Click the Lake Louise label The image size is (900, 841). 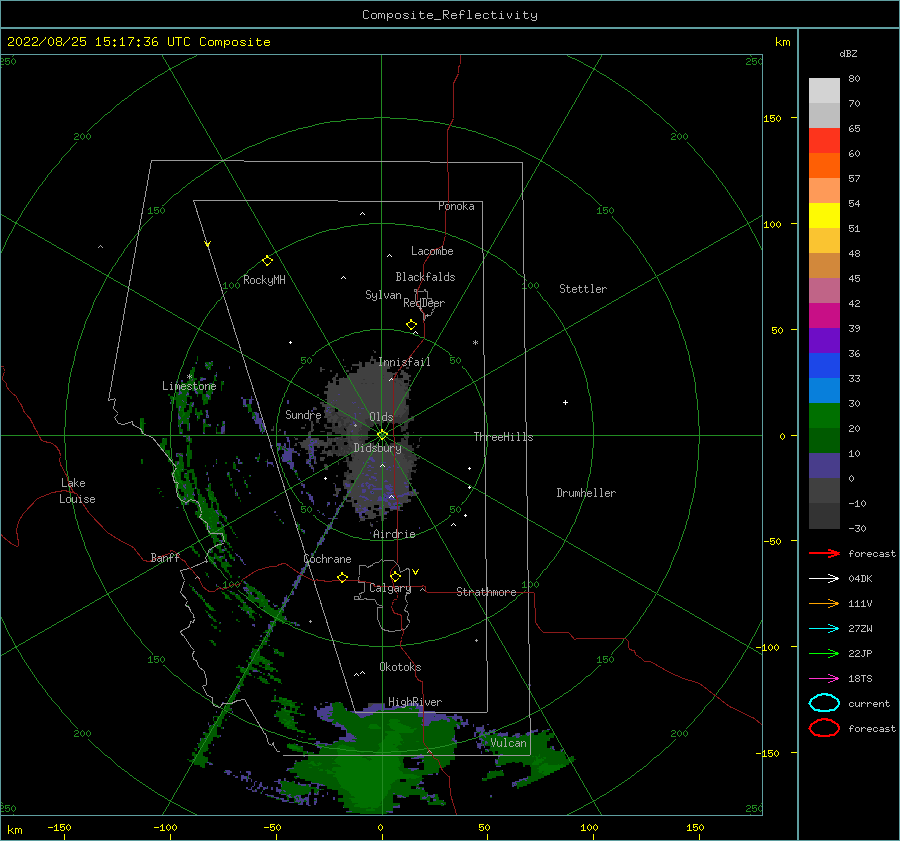[77, 491]
